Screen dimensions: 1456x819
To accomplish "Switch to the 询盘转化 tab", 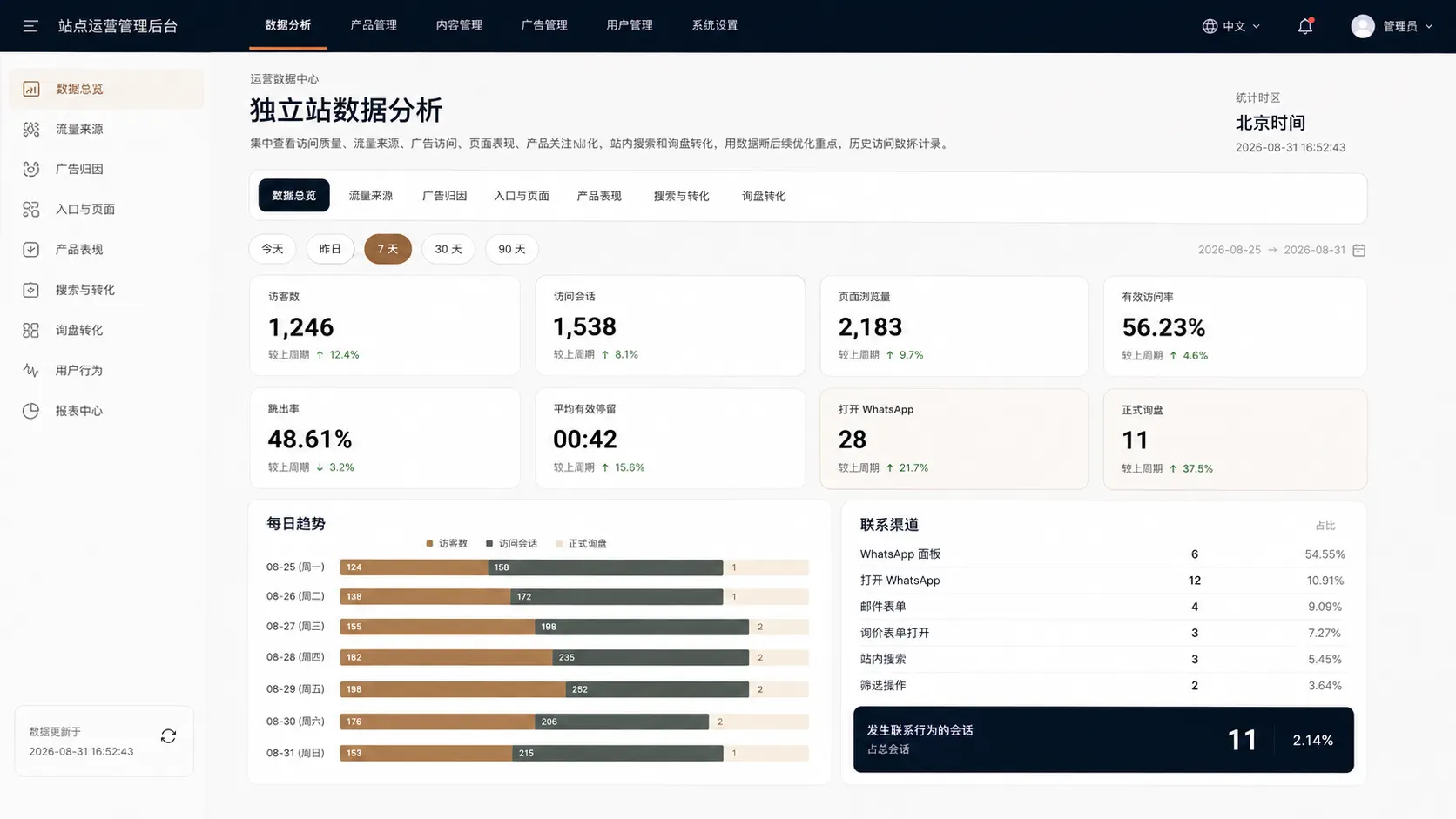I will point(764,196).
